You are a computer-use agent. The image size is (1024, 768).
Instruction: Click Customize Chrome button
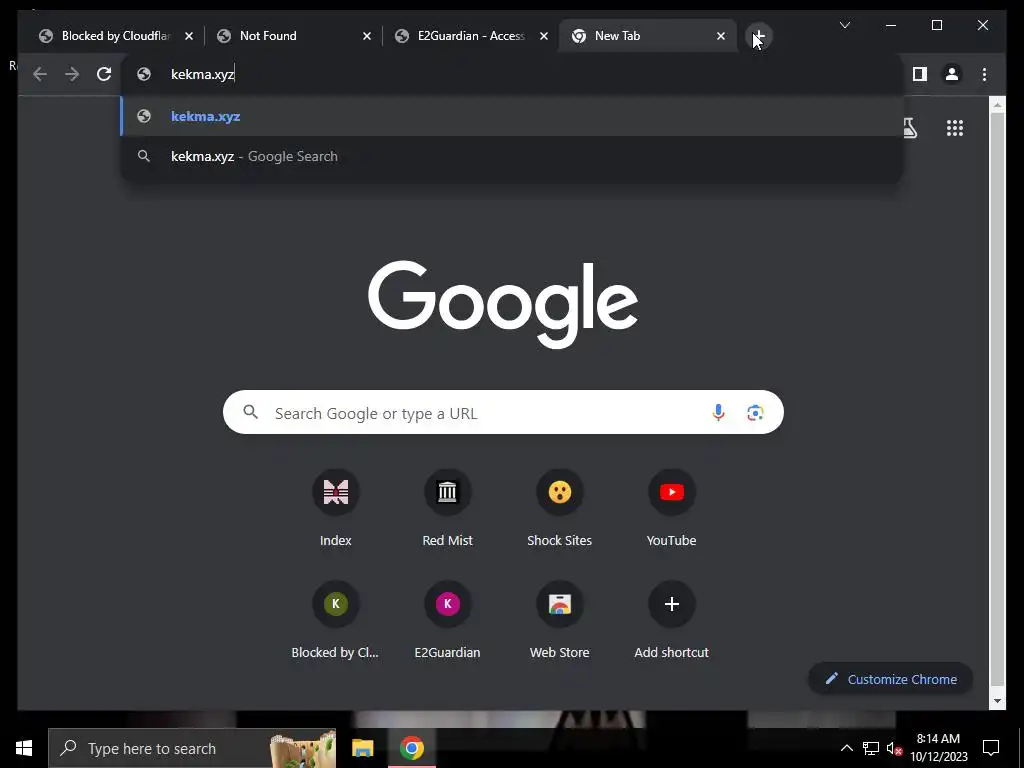(891, 679)
